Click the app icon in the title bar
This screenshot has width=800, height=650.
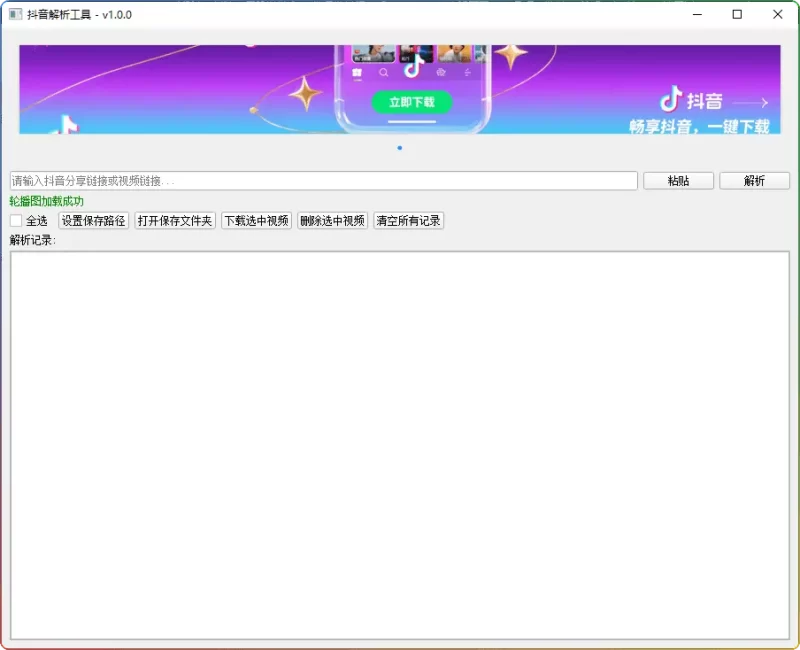[x=17, y=15]
